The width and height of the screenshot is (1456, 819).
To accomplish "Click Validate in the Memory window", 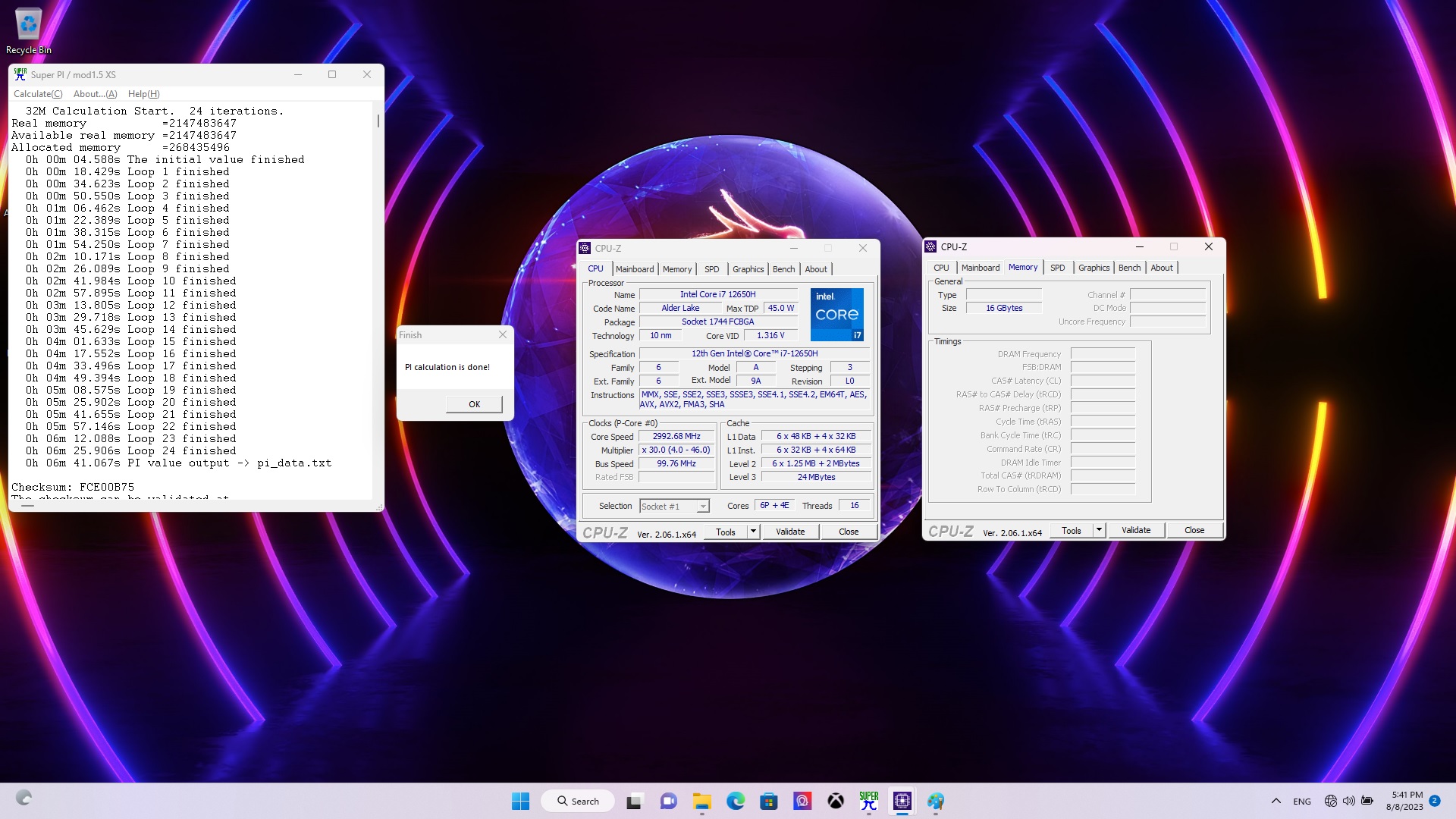I will pyautogui.click(x=1136, y=530).
